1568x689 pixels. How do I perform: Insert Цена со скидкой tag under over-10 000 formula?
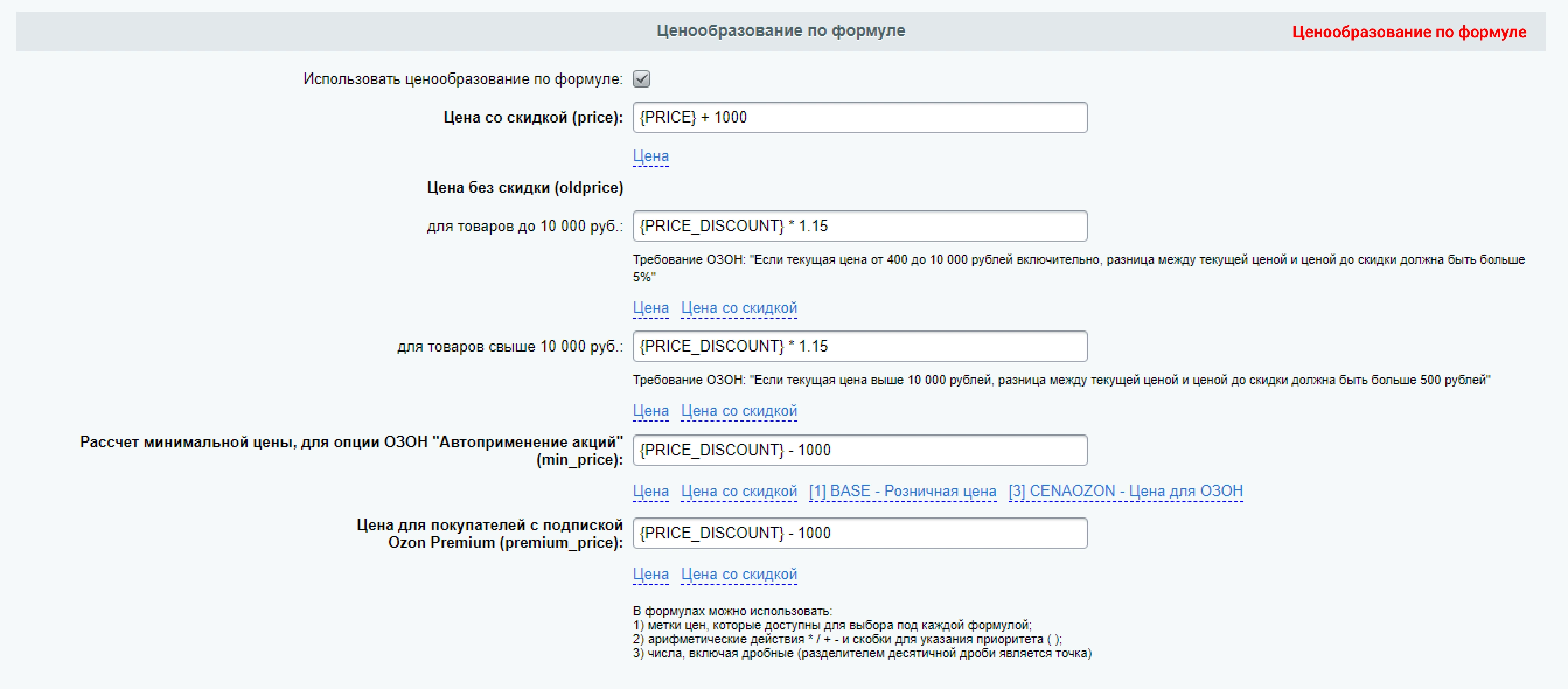[x=738, y=411]
